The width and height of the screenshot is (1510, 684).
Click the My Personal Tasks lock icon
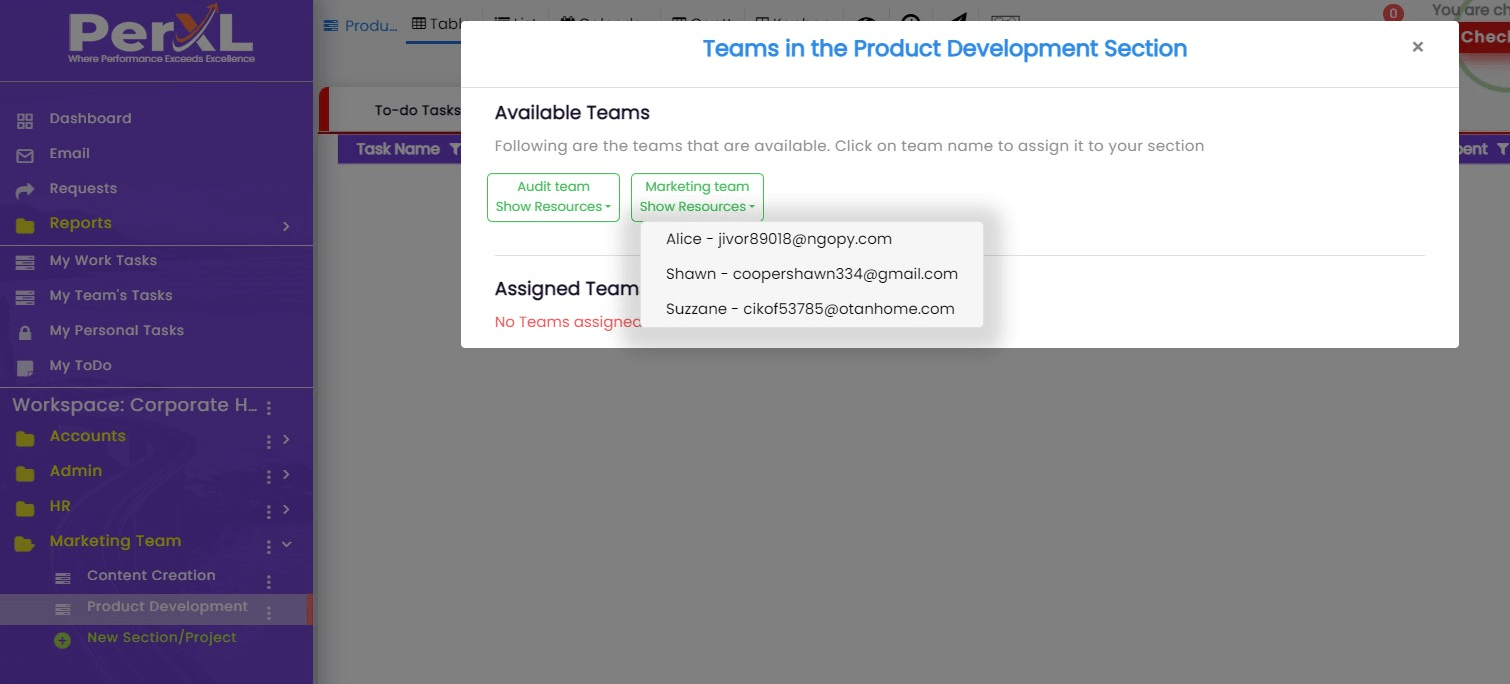25,332
